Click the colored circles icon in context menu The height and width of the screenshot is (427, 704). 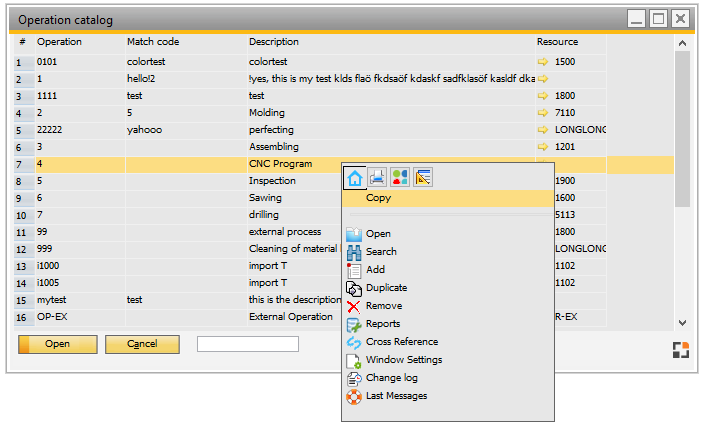[x=400, y=177]
